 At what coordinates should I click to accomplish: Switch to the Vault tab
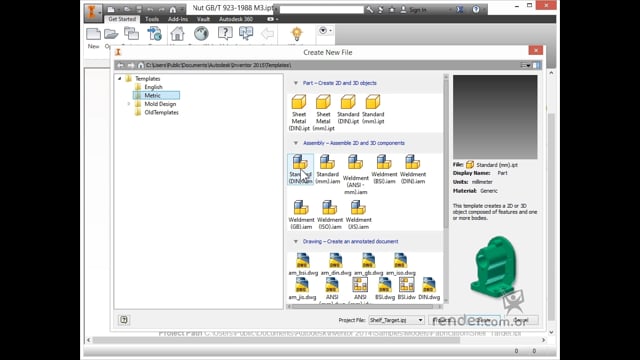tap(203, 19)
